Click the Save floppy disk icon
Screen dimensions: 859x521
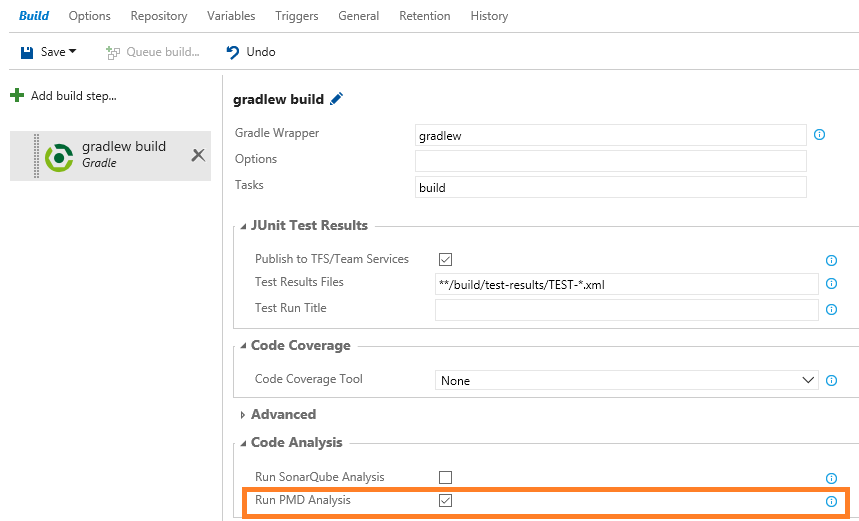27,52
